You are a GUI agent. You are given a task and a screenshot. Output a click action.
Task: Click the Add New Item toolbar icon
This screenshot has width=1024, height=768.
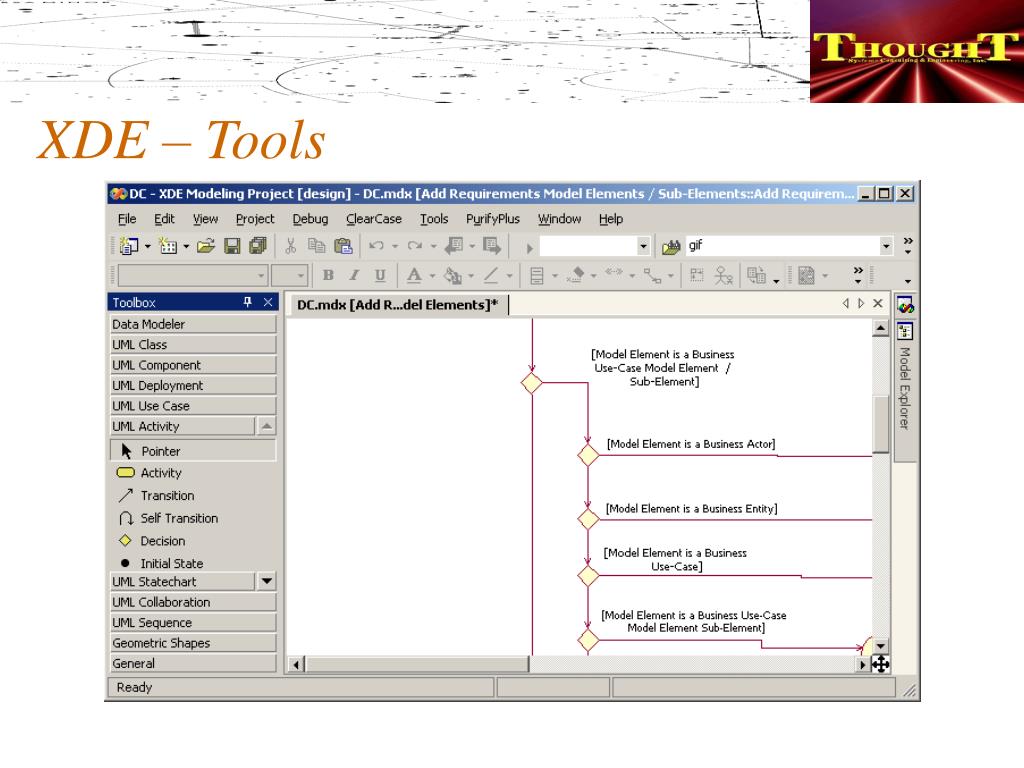(x=168, y=246)
